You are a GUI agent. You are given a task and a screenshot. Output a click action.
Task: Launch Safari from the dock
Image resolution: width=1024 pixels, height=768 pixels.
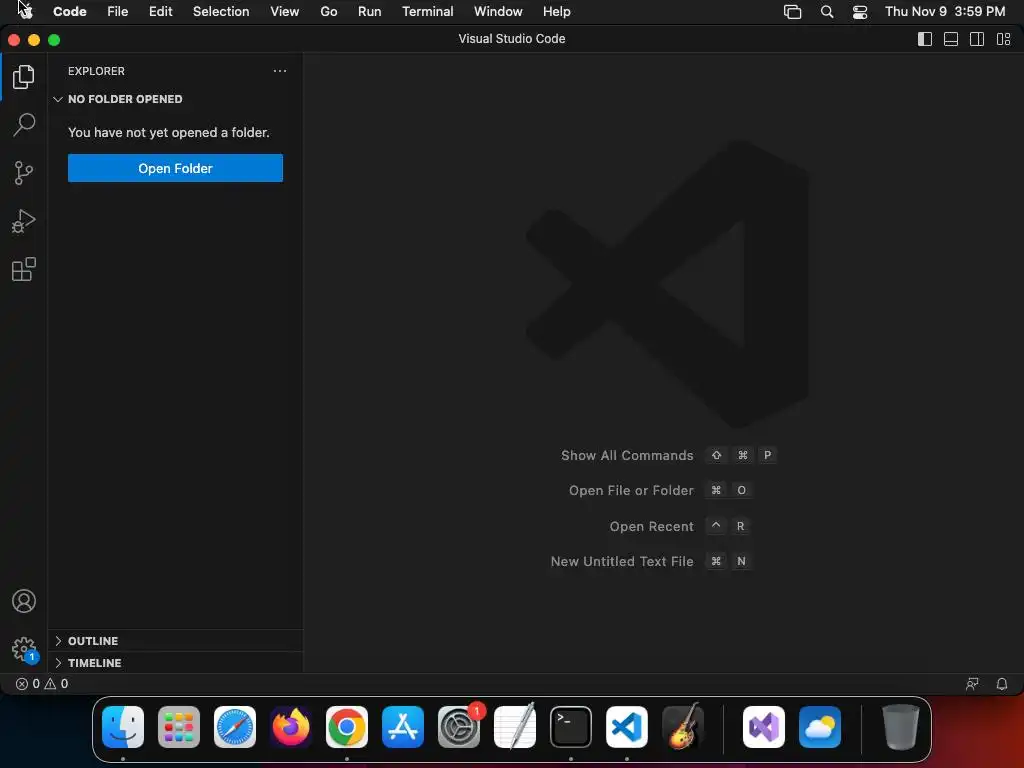235,727
